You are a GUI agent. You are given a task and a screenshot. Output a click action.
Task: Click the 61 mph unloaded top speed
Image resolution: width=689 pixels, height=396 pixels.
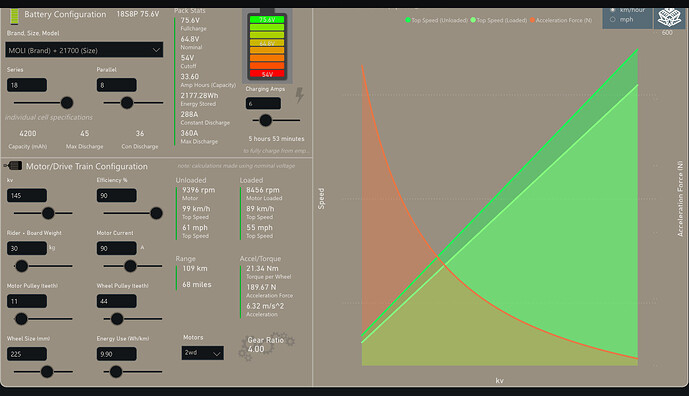click(195, 228)
